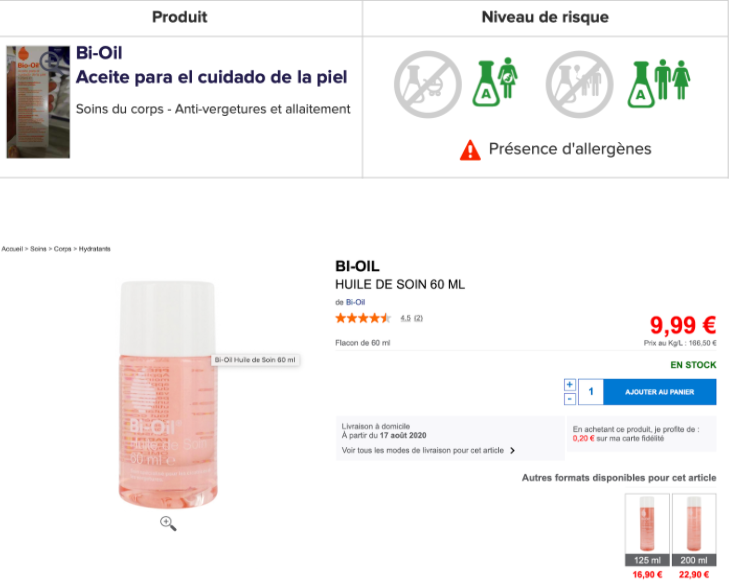Open Hydratants in the breadcrumb
Viewport: 729px width, 587px height.
pyautogui.click(x=94, y=249)
